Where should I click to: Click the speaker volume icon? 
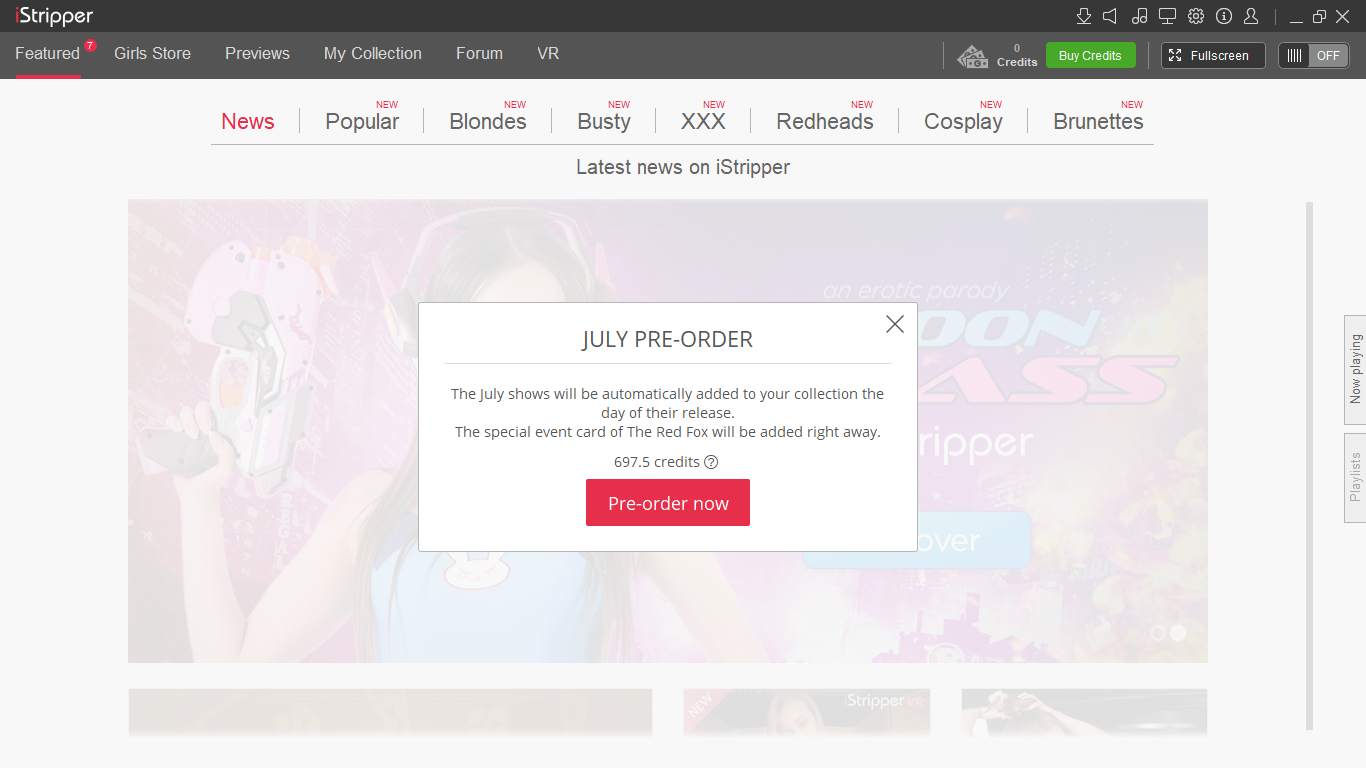(1110, 16)
